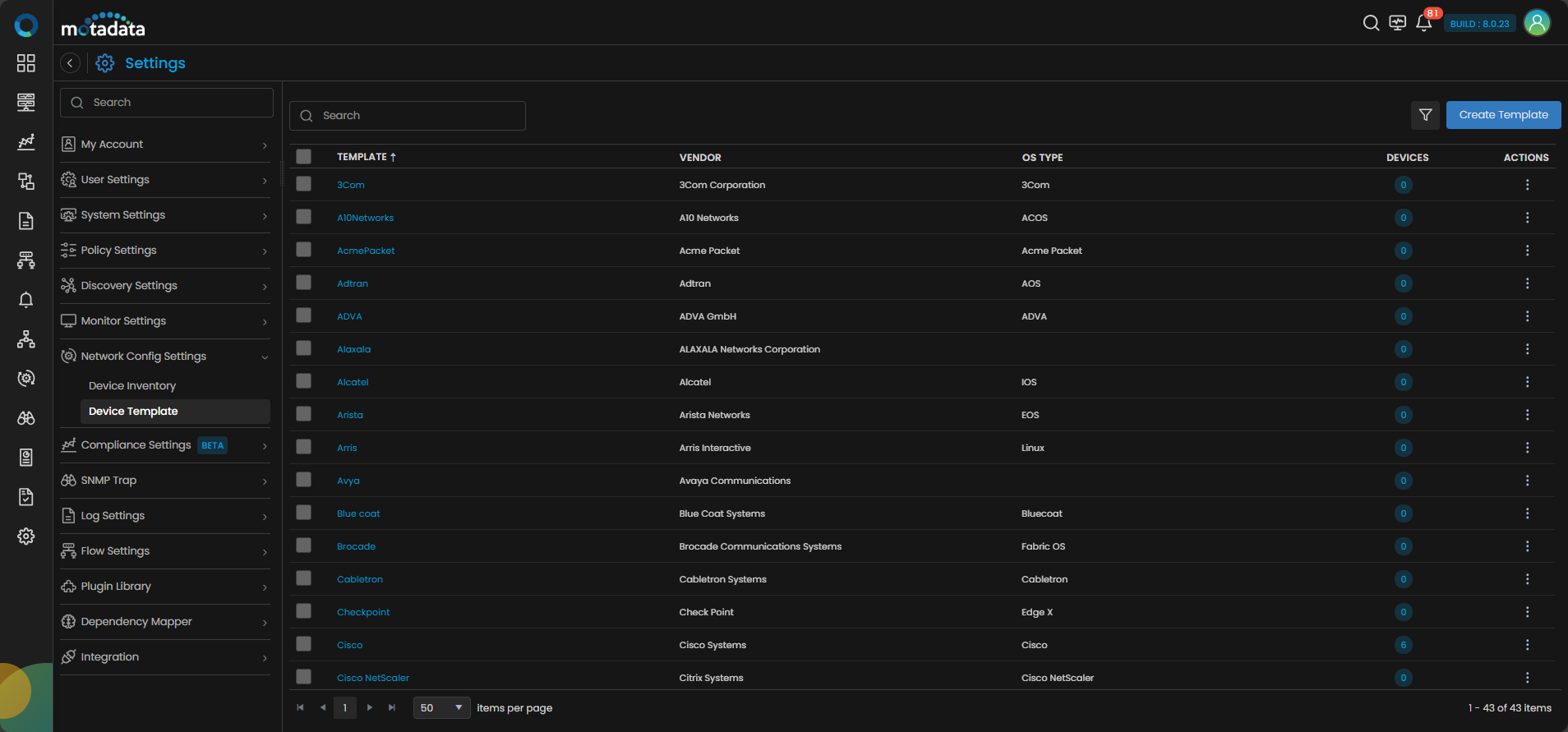Viewport: 1568px width, 732px height.
Task: Click the document log icon in left rail
Action: [x=26, y=221]
